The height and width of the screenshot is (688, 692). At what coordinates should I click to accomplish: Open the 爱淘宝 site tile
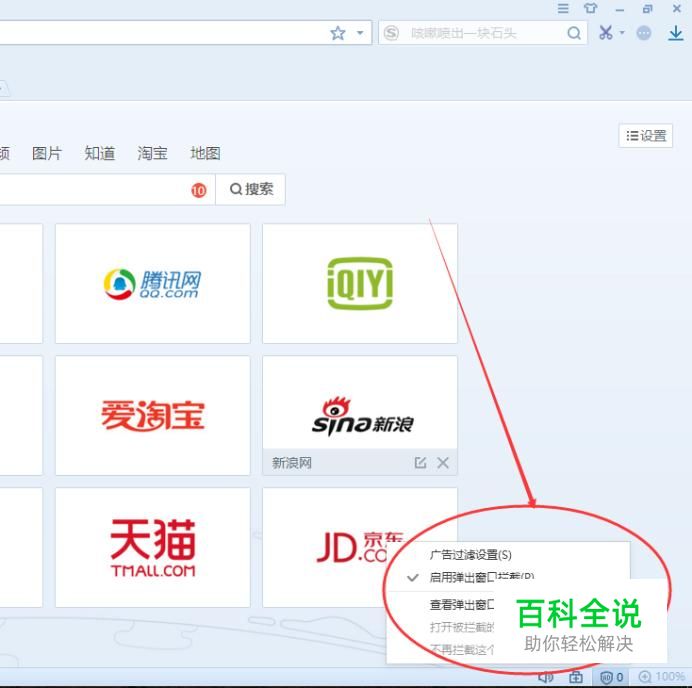click(x=153, y=415)
